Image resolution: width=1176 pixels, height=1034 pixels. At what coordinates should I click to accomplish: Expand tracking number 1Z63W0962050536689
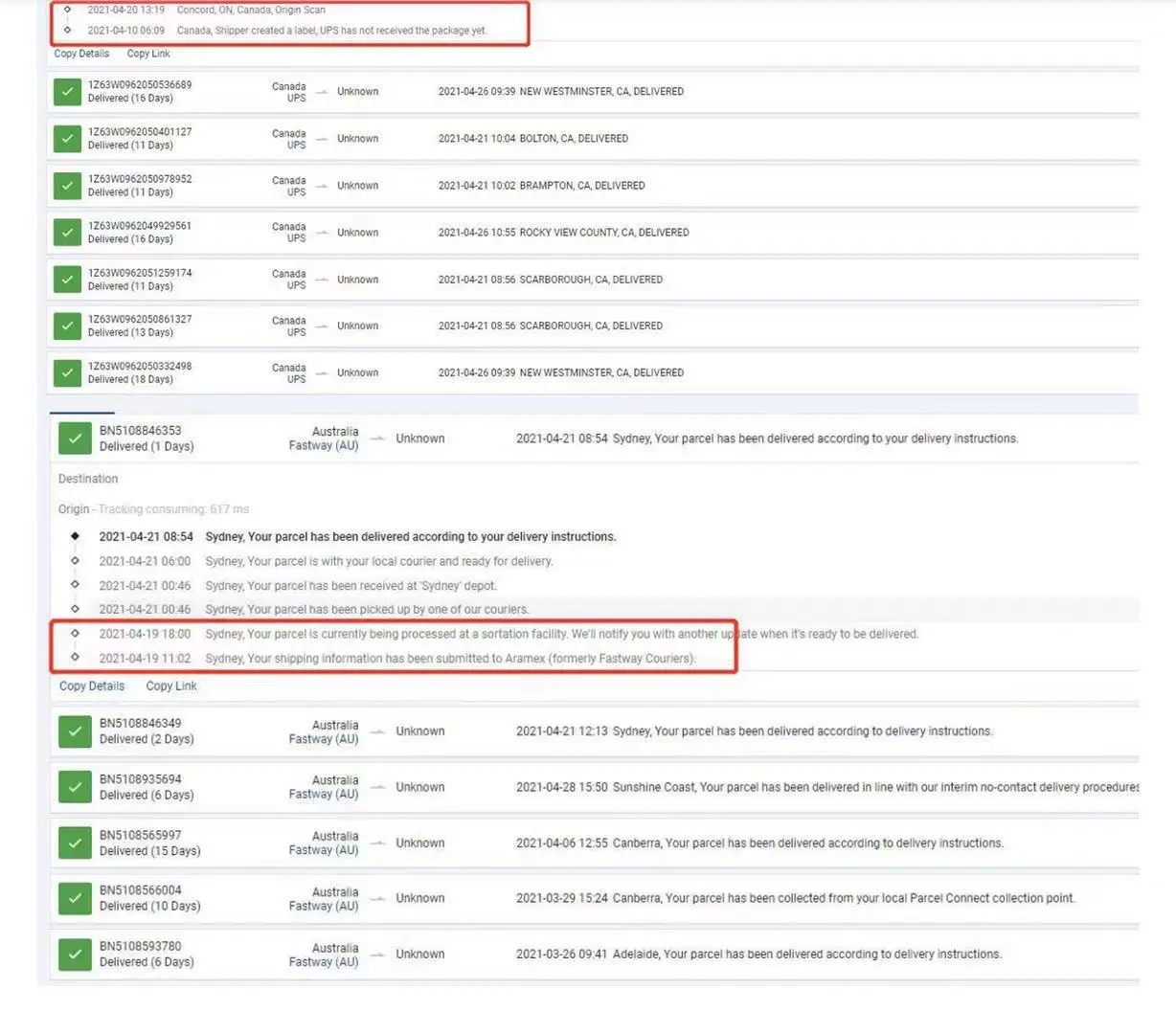point(140,84)
